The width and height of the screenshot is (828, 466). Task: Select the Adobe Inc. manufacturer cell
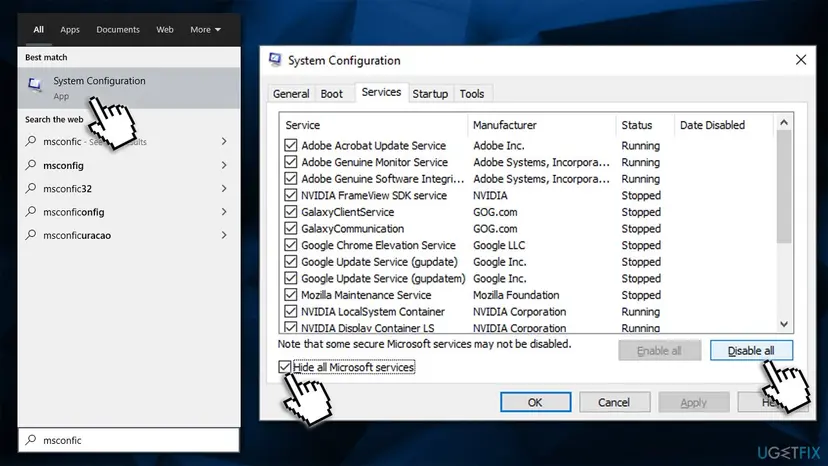tap(498, 145)
